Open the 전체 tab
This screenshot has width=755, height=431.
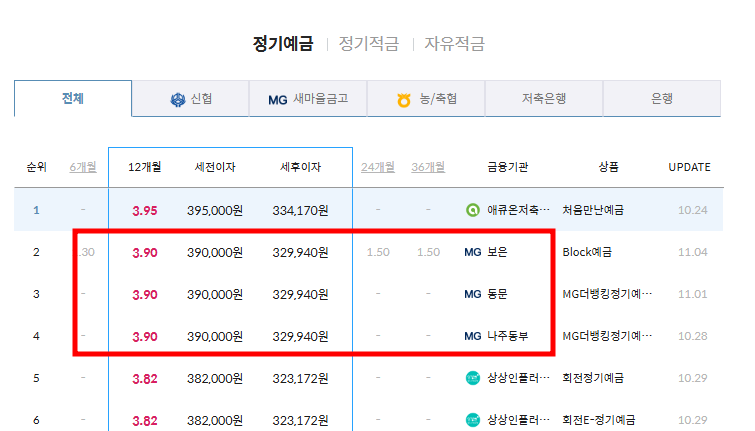pyautogui.click(x=73, y=98)
